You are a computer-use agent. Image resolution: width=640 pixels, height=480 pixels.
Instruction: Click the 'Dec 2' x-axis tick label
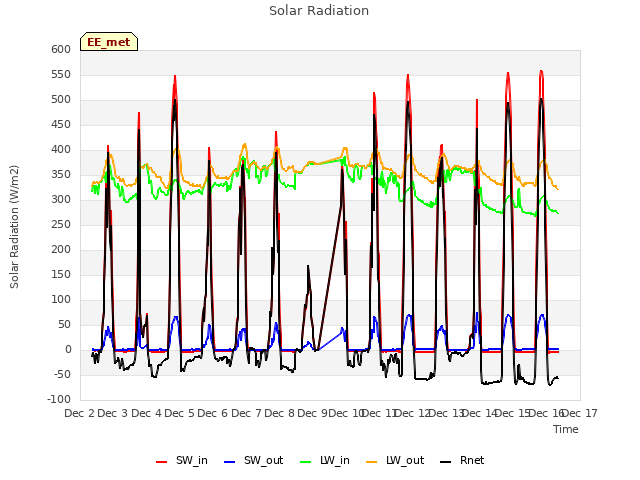pos(80,413)
